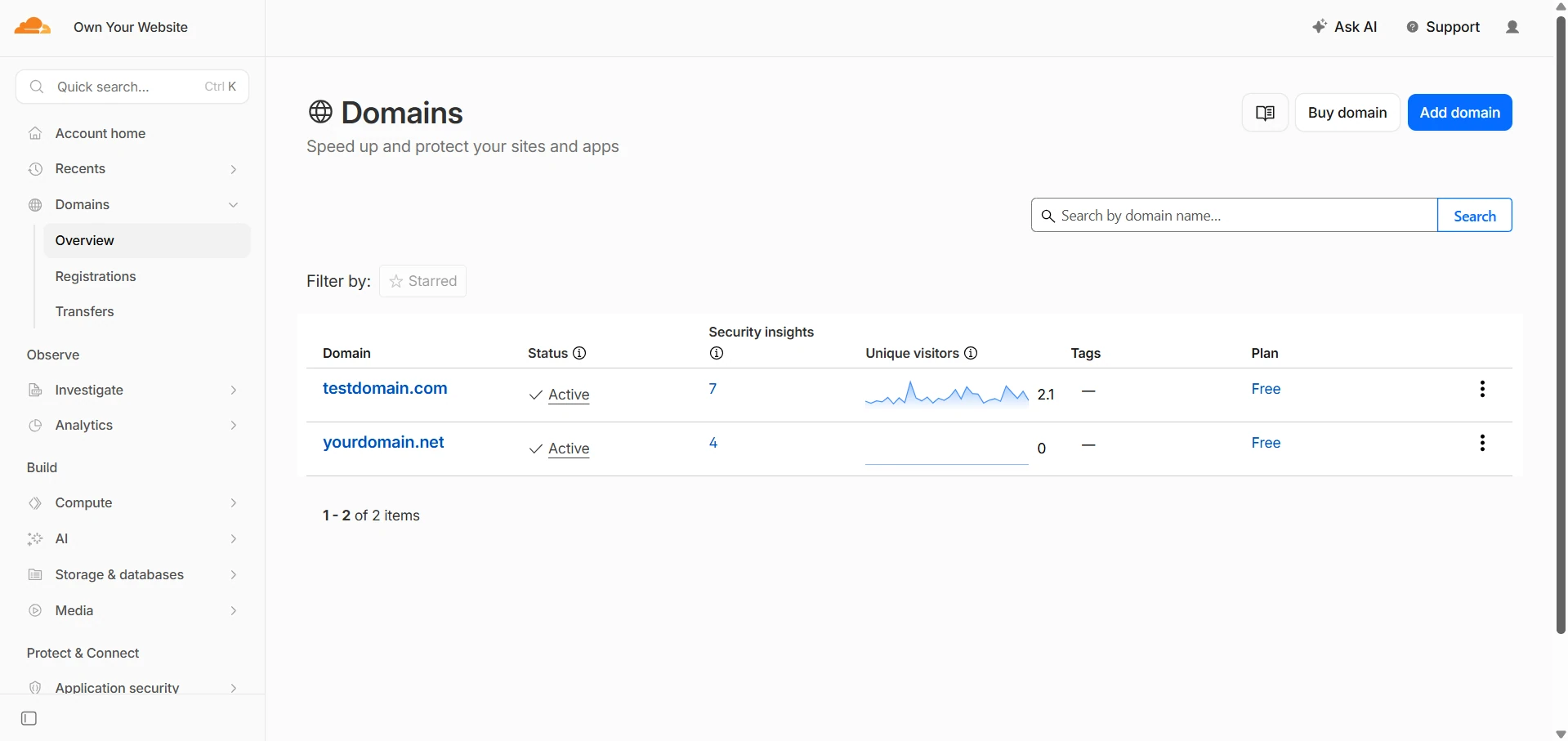Screen dimensions: 1568x741
Task: Focus the Quick search box
Action: (132, 87)
